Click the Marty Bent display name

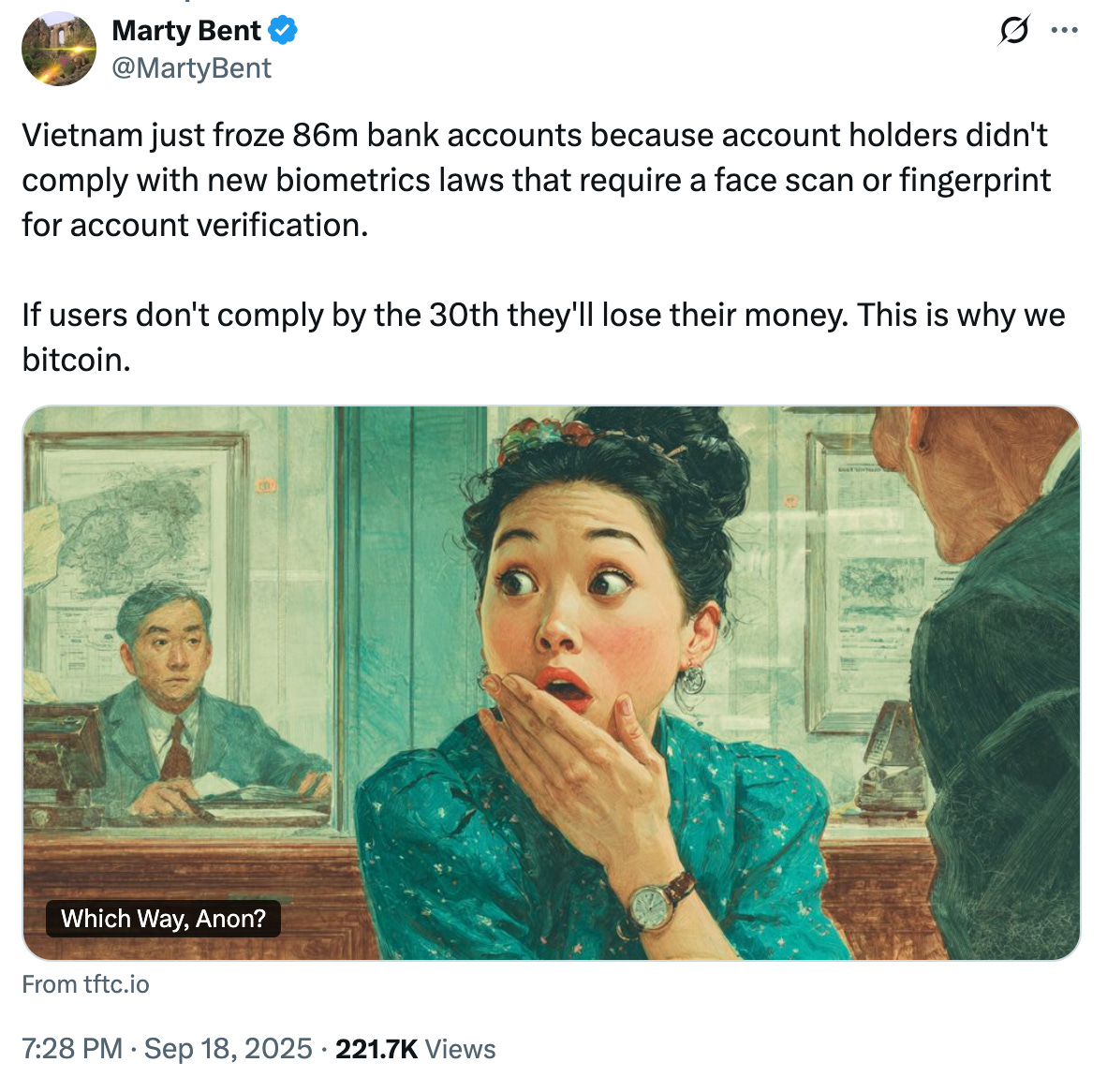click(x=186, y=31)
